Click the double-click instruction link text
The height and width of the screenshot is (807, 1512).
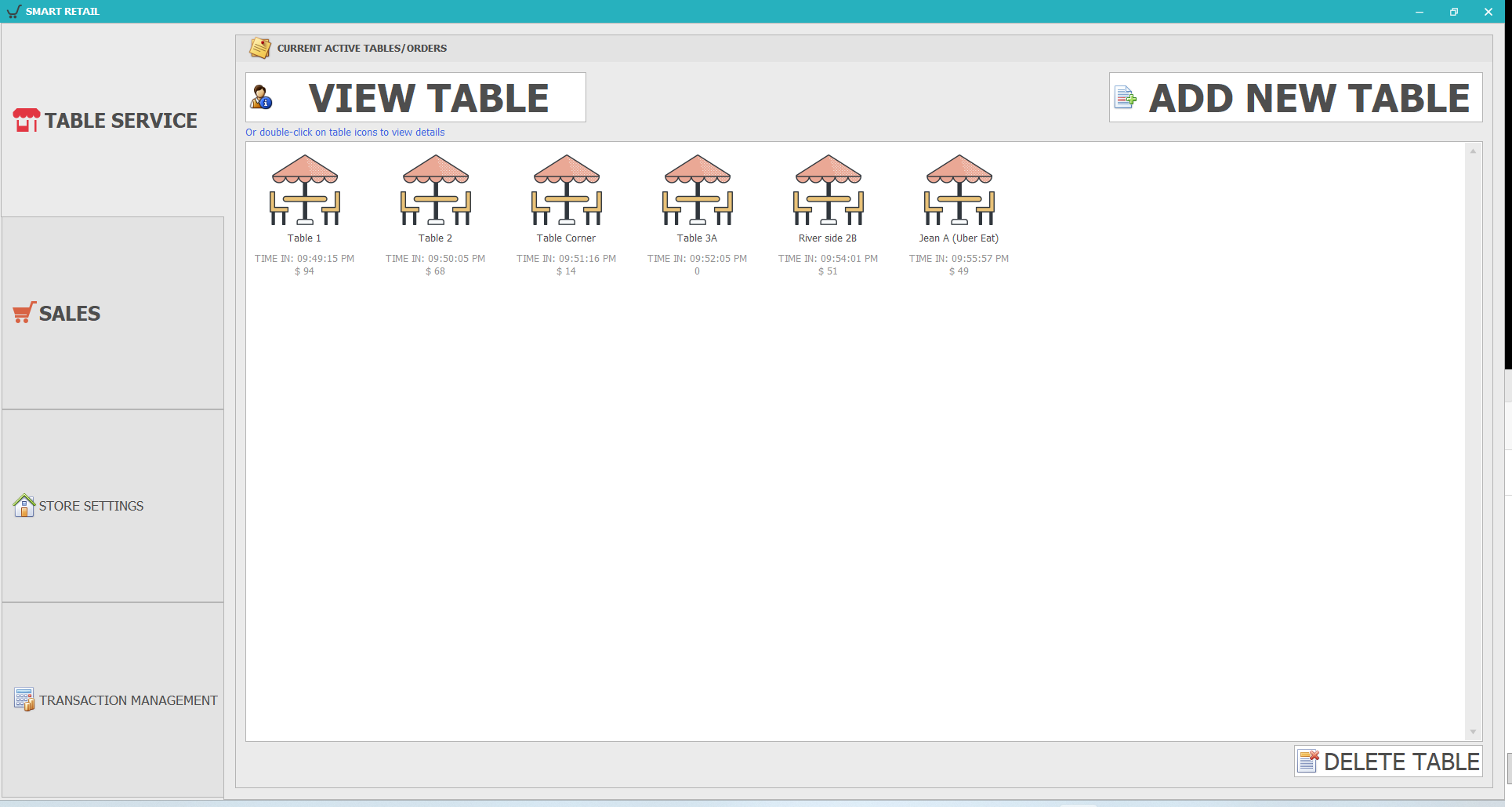tap(345, 132)
